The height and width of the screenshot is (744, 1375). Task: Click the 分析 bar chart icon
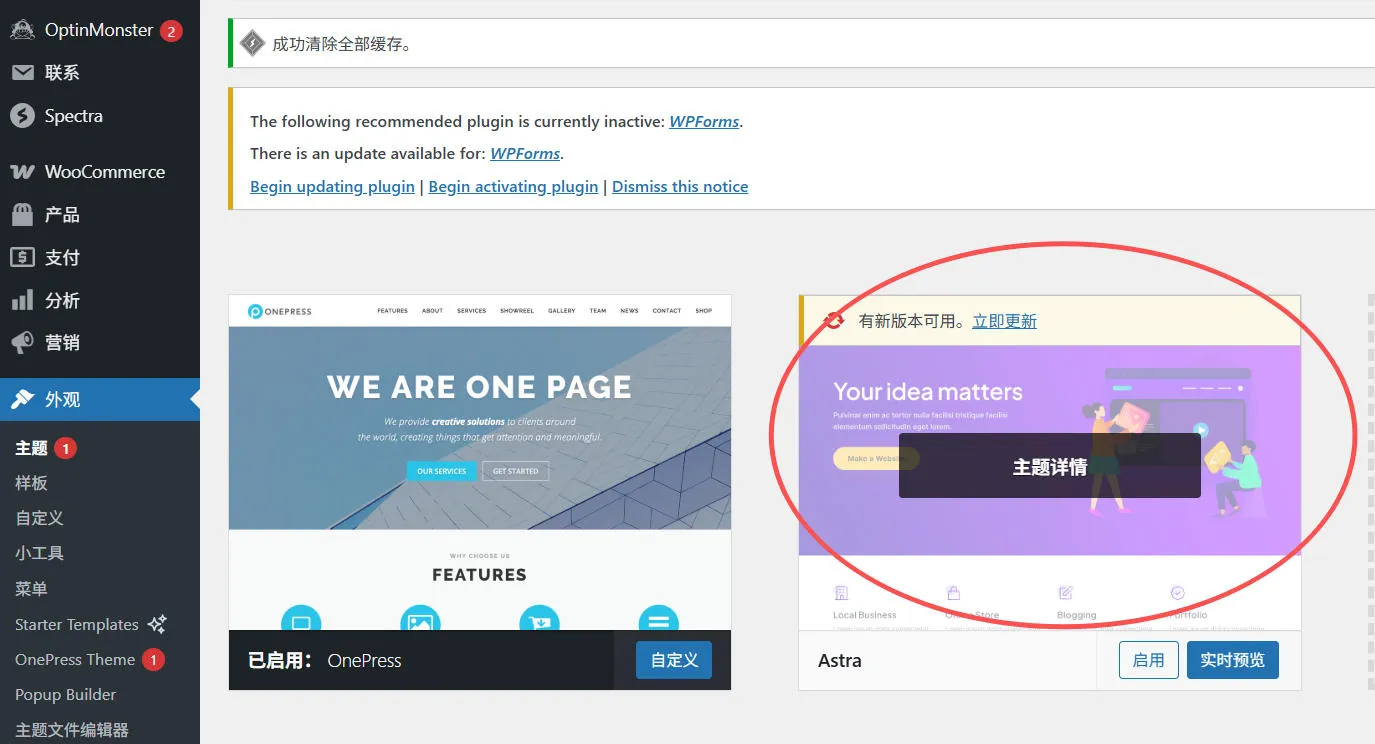pyautogui.click(x=22, y=301)
